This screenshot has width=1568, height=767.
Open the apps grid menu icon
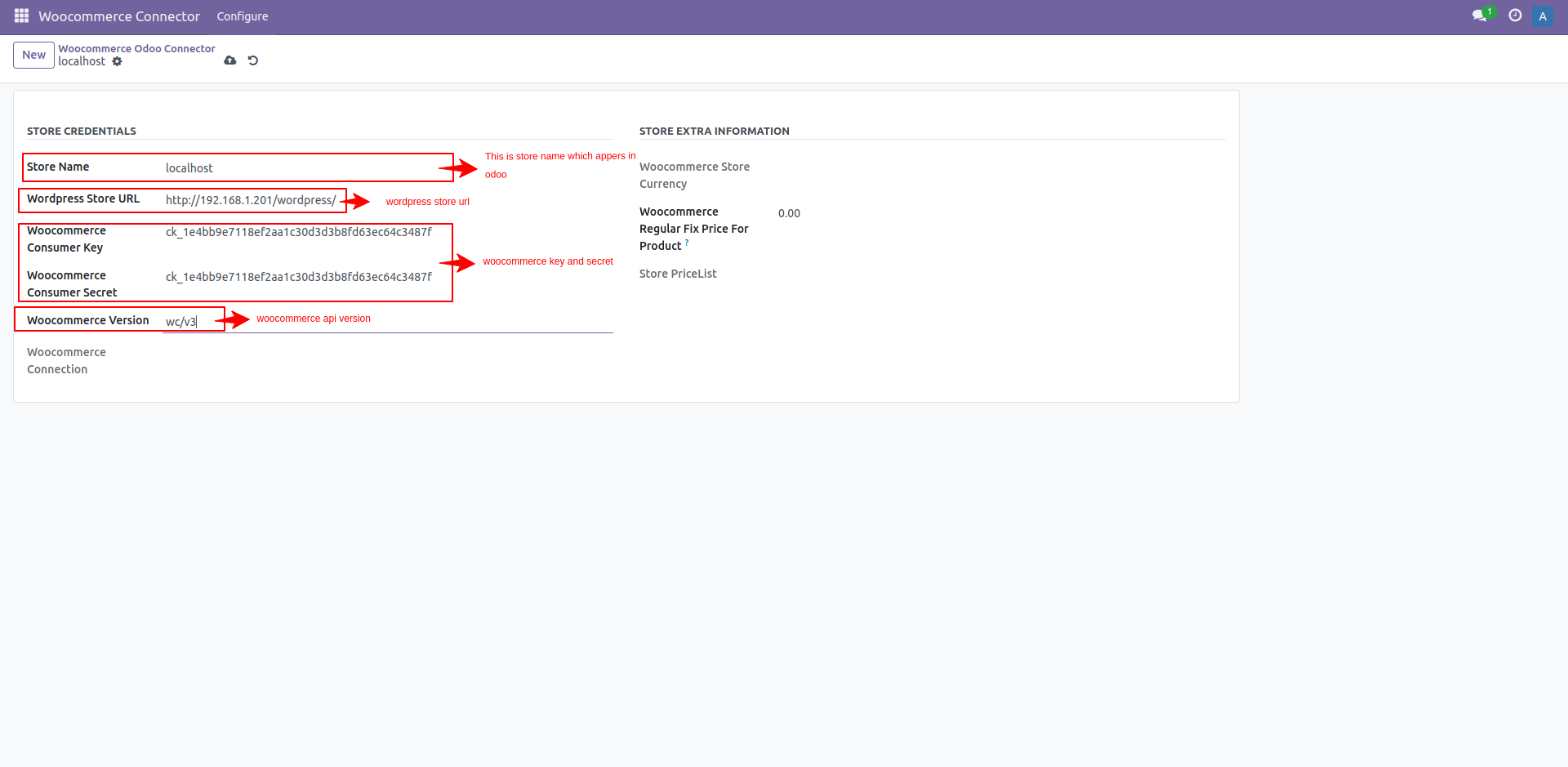pos(20,16)
